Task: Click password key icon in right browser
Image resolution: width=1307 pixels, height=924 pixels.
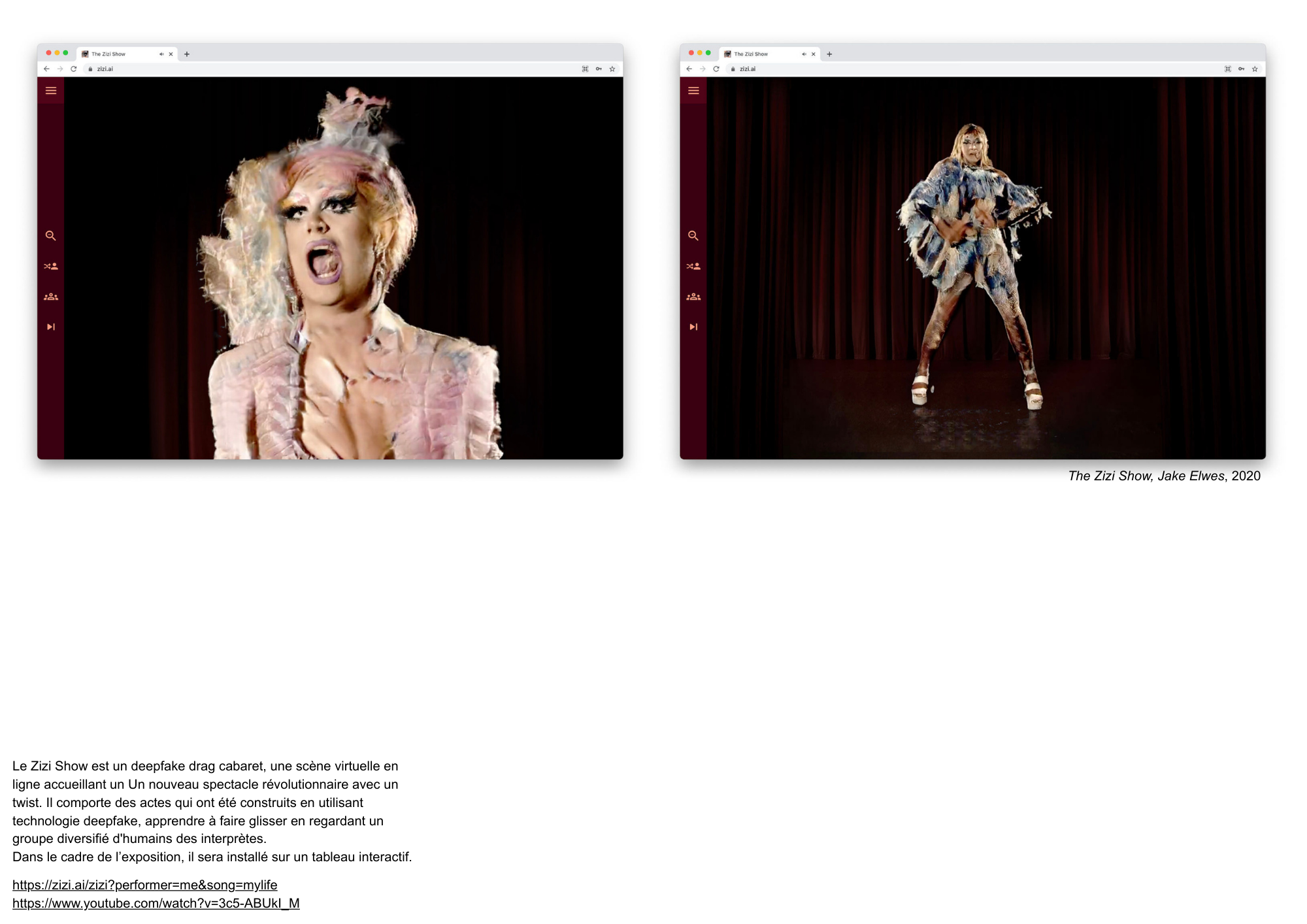Action: [1241, 69]
